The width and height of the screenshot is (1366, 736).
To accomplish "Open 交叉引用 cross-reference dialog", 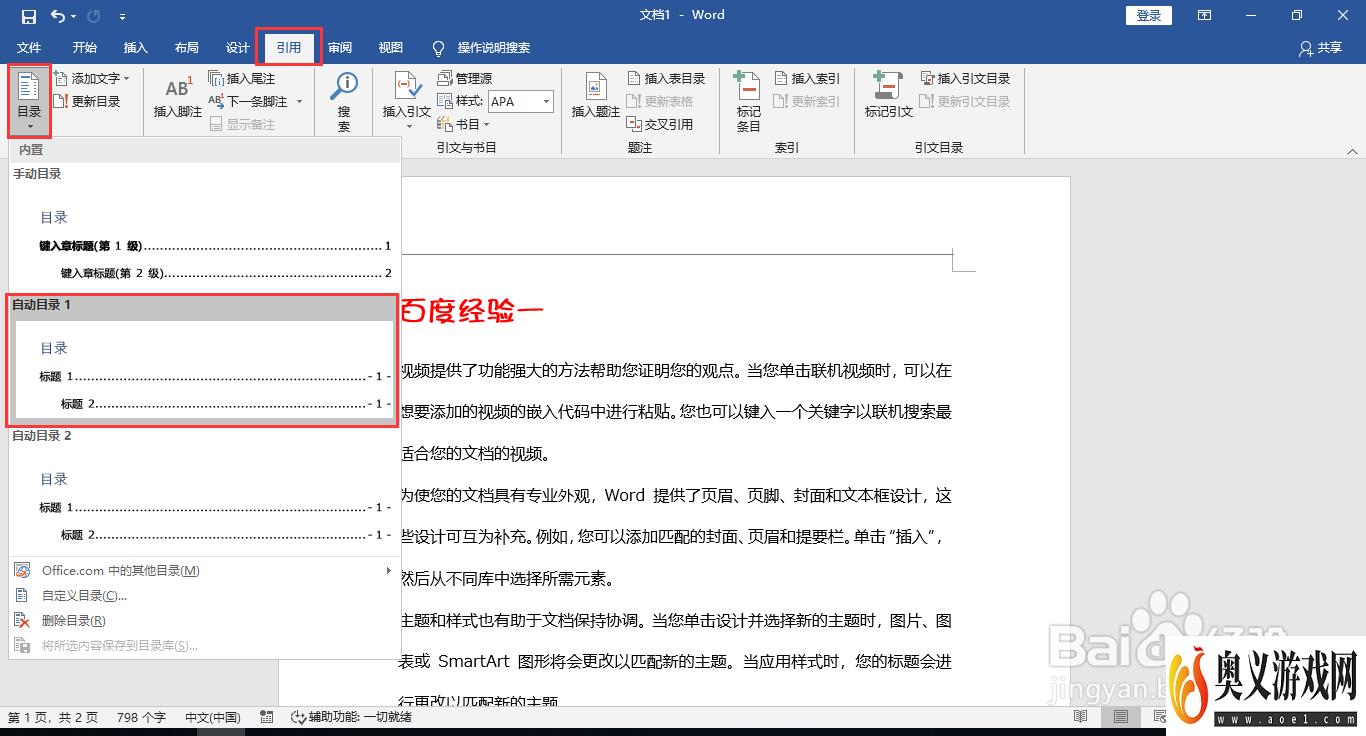I will pyautogui.click(x=660, y=124).
